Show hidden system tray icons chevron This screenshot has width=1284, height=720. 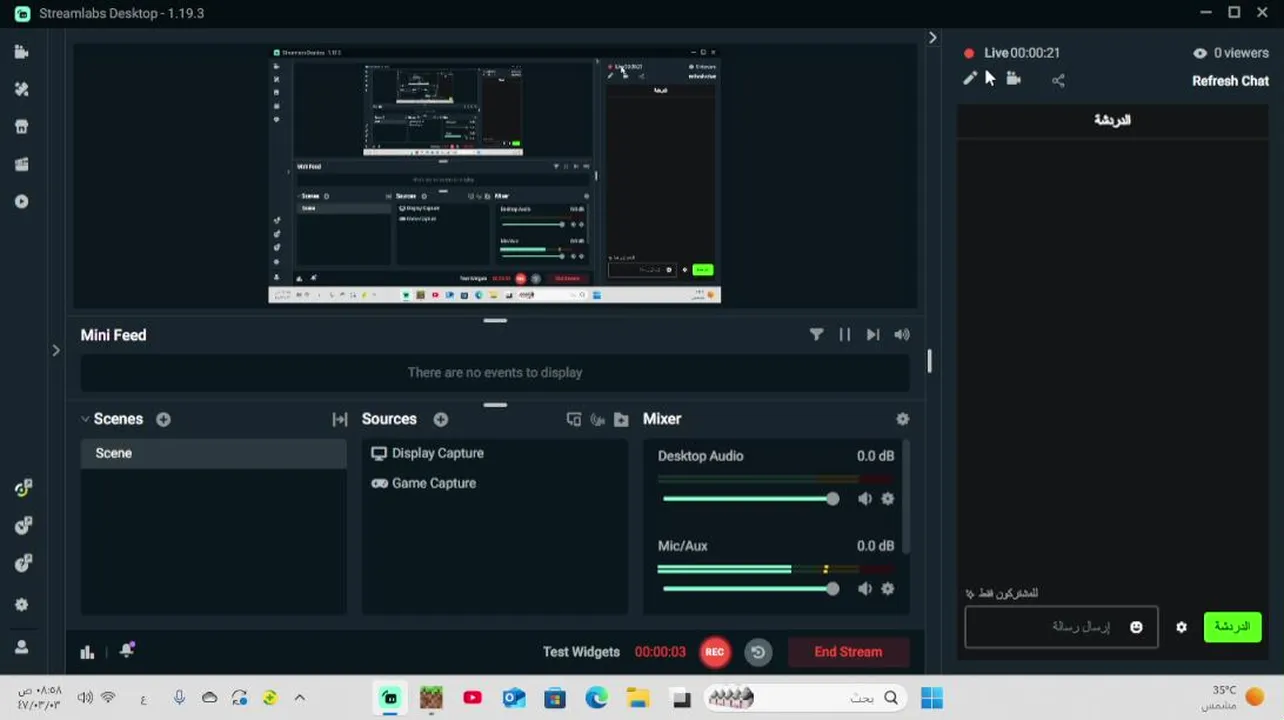click(299, 698)
